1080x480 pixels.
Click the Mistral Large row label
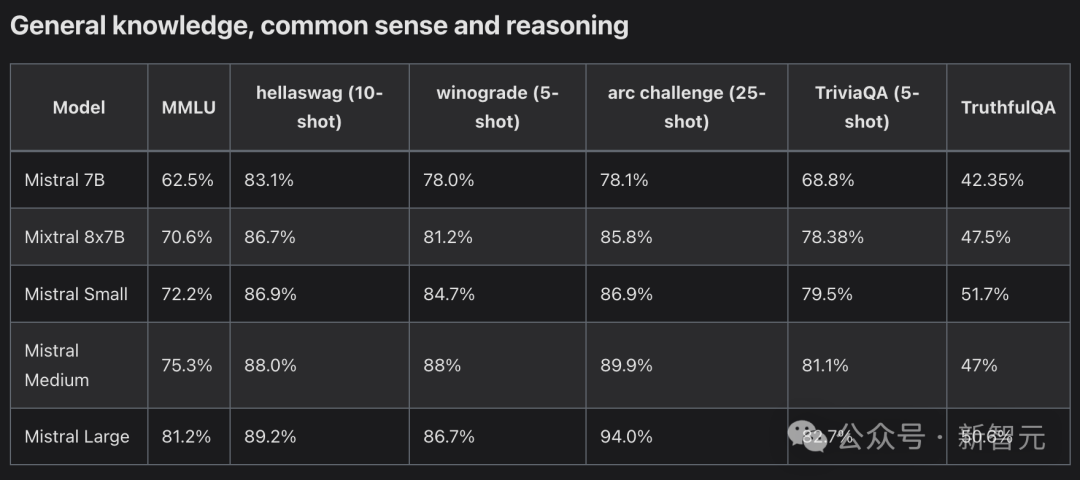click(77, 436)
